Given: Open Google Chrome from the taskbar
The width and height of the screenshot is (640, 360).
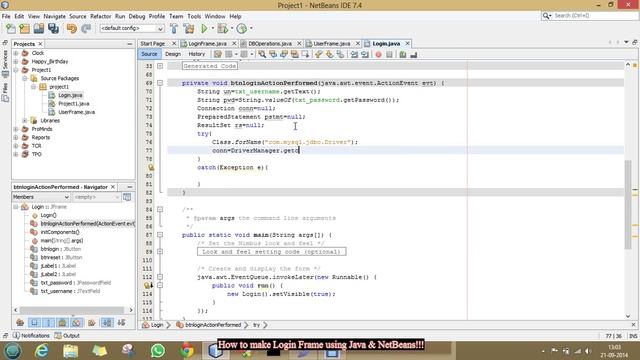Looking at the screenshot, I should tap(187, 351).
